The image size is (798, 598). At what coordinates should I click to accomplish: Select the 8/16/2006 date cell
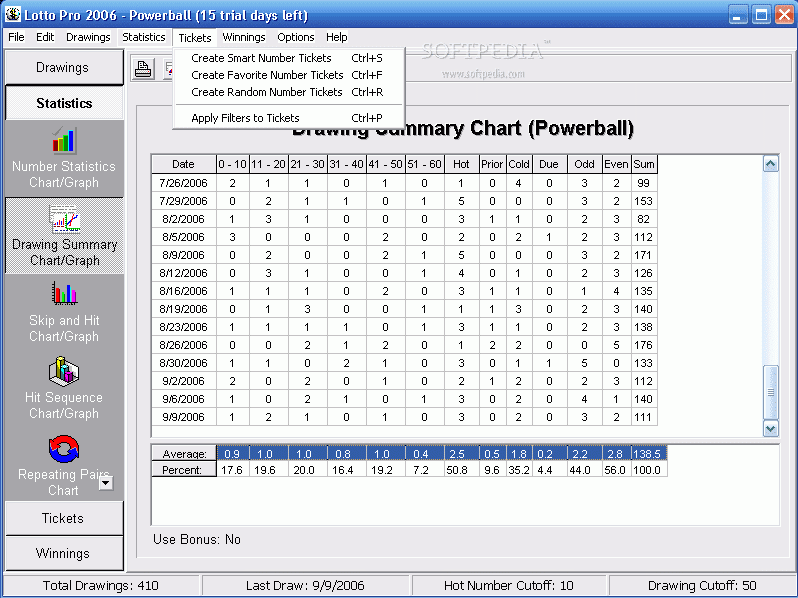click(184, 291)
